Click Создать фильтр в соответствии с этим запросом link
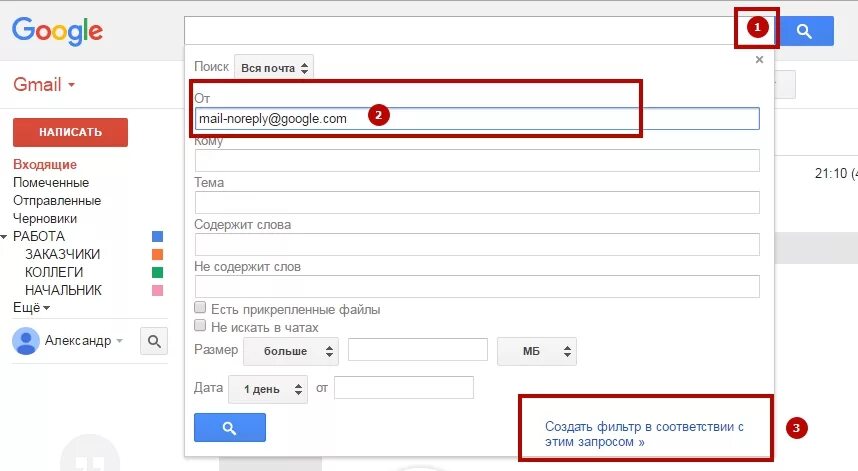Viewport: 858px width, 471px height. coord(644,434)
